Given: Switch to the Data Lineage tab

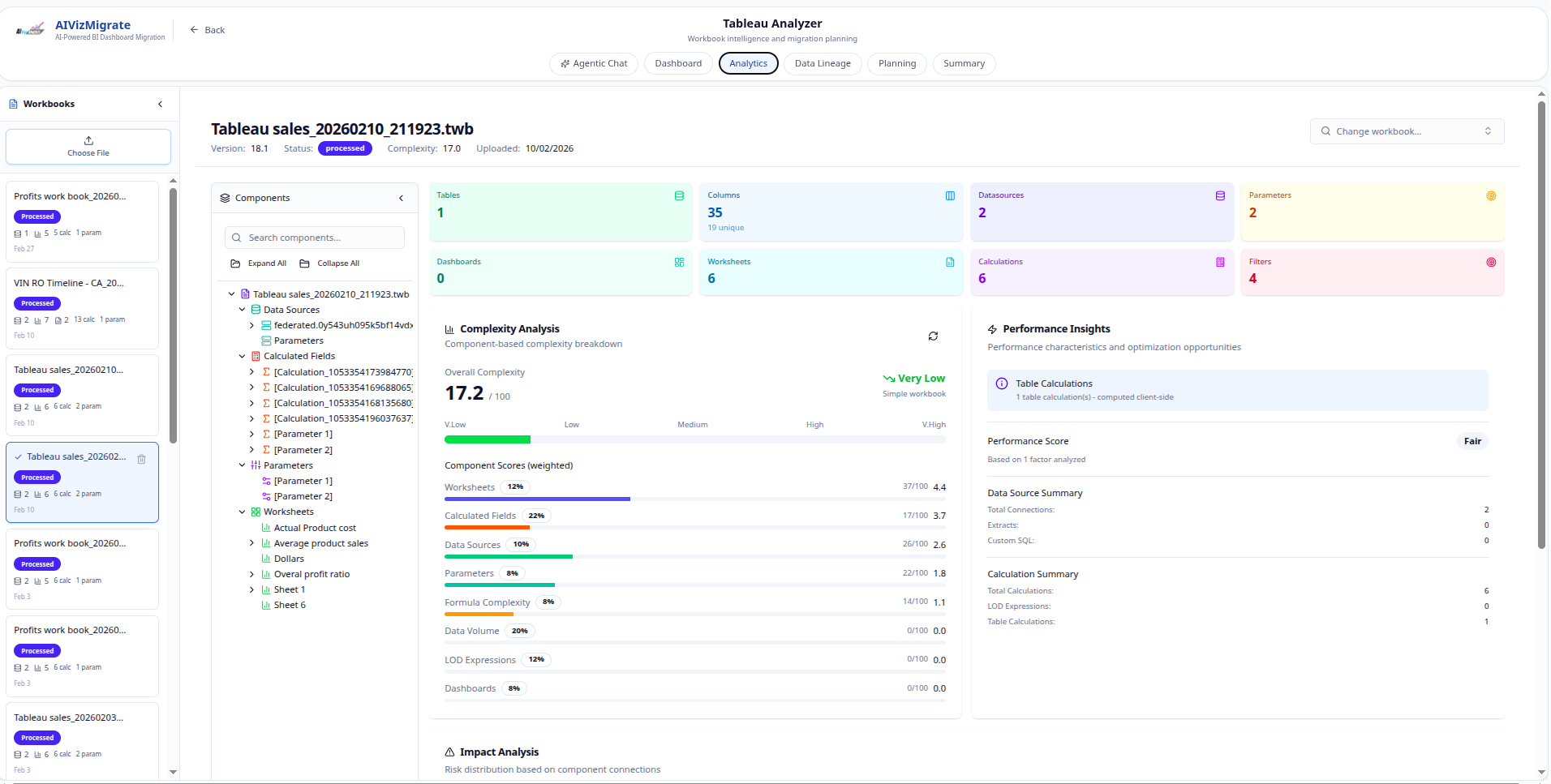Looking at the screenshot, I should [823, 63].
